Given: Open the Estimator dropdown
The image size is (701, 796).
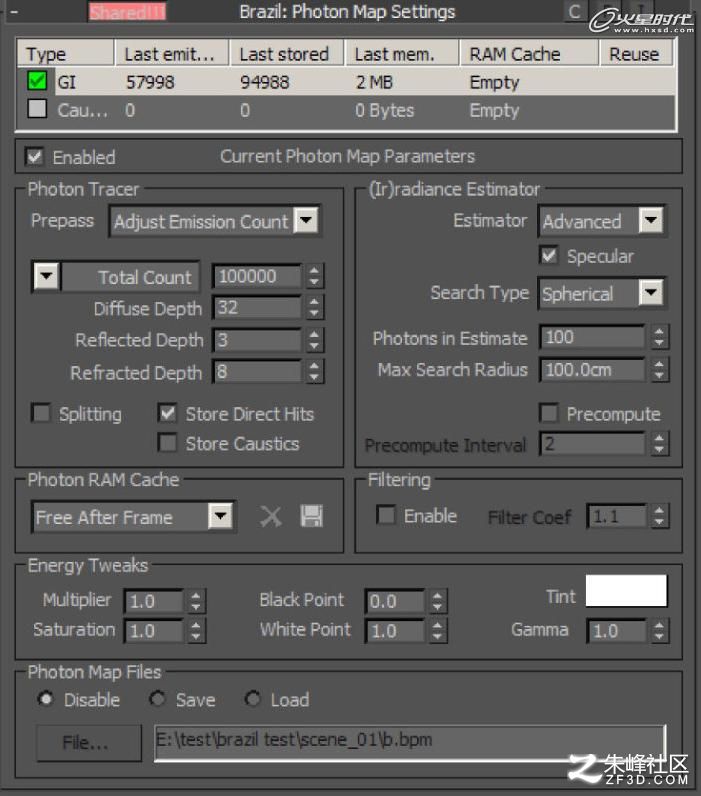Looking at the screenshot, I should 651,220.
